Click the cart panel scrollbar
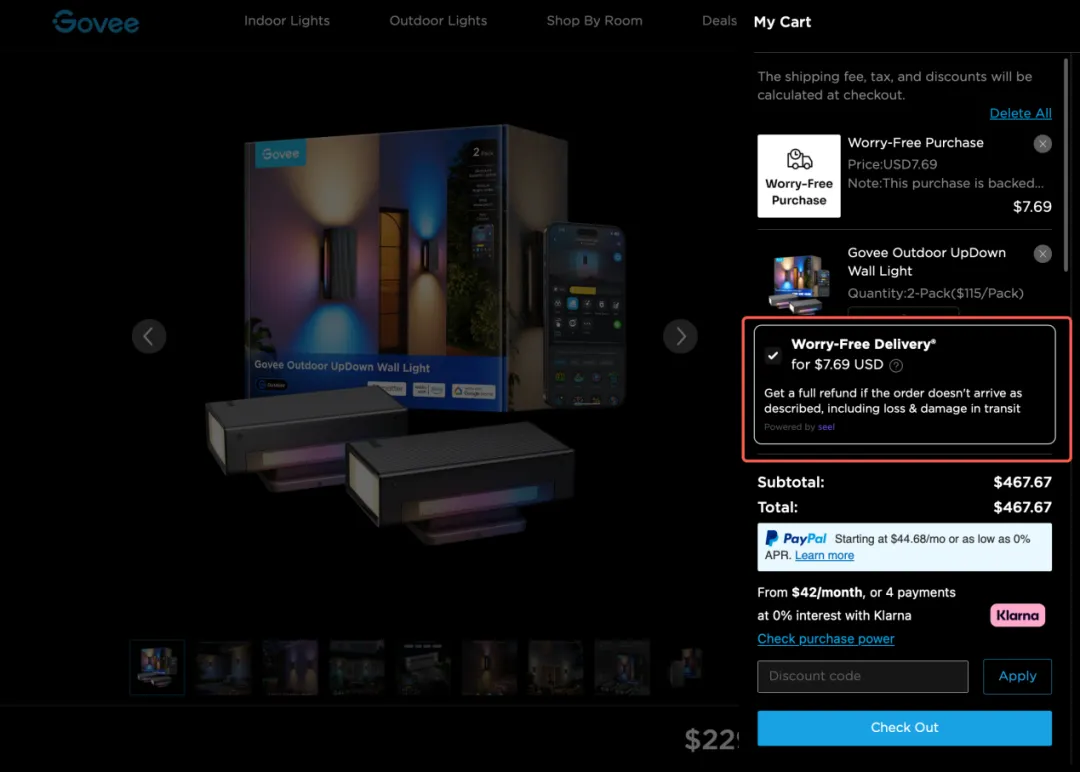 [1066, 165]
